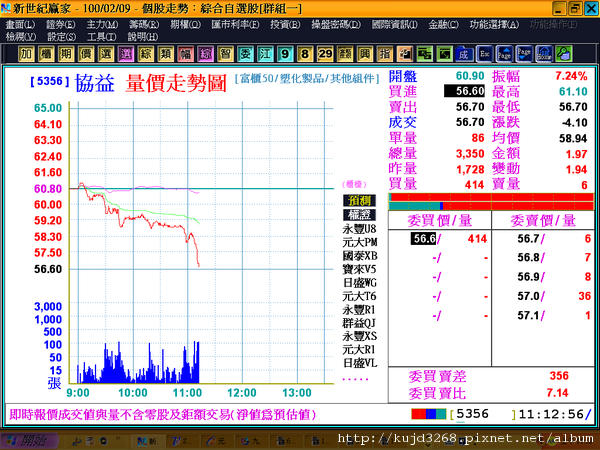Open the 委 cyan toolbar icon
Screen dimensions: 600x450
point(245,54)
